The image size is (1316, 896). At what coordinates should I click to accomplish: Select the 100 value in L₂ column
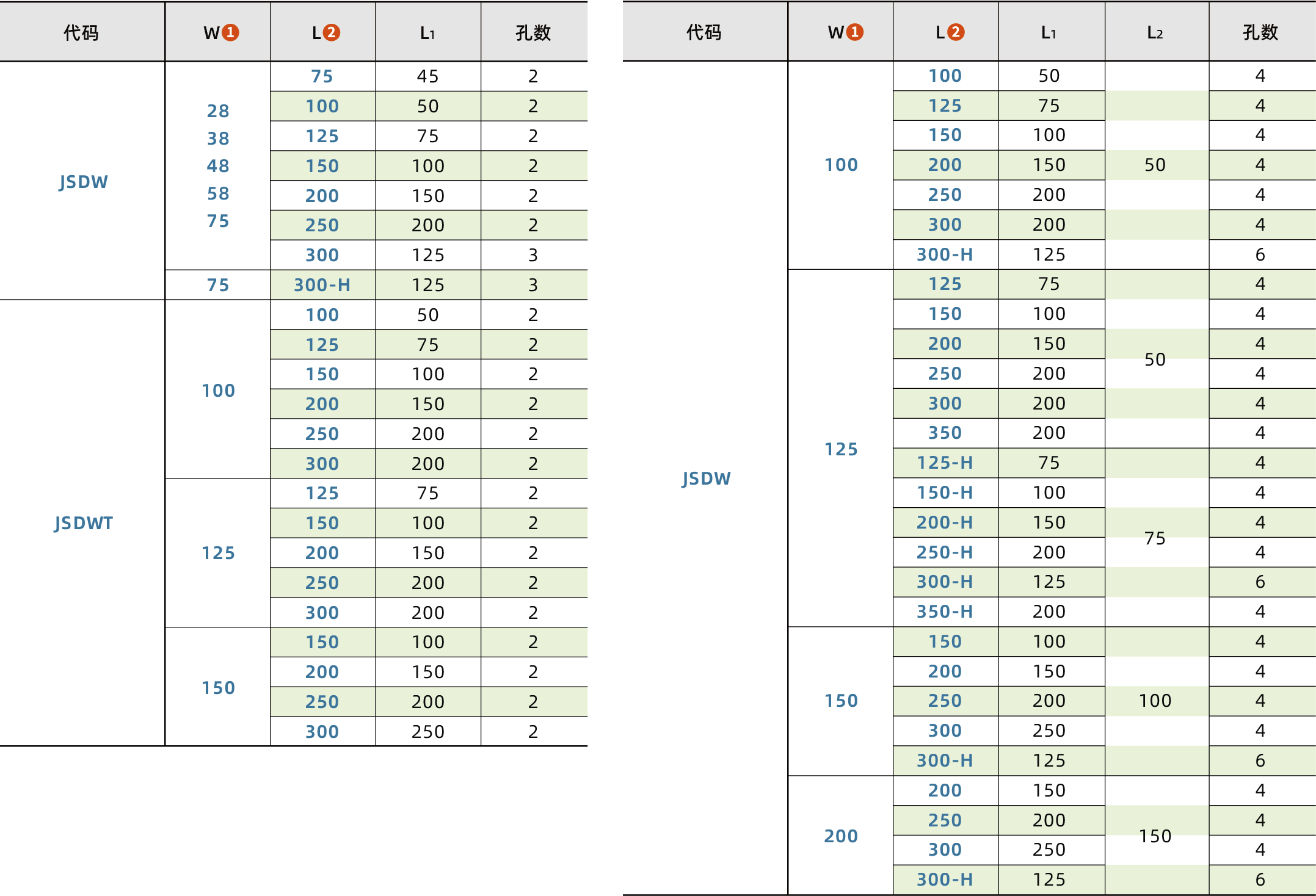pyautogui.click(x=1155, y=701)
